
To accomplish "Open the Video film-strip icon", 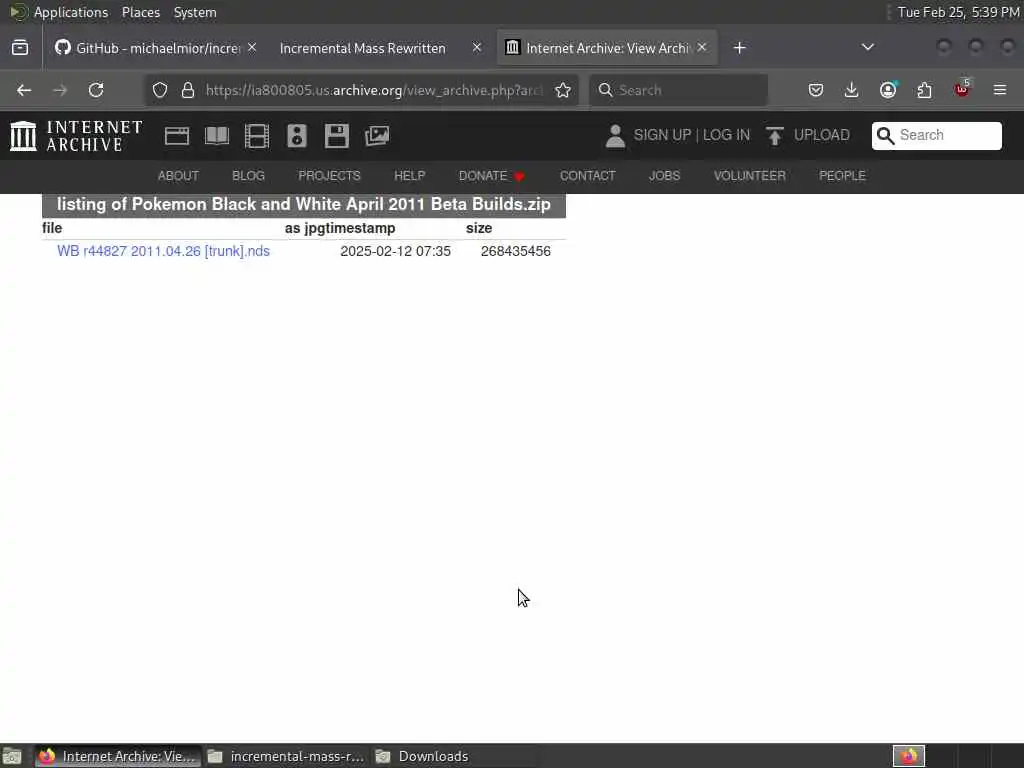I will tap(257, 136).
